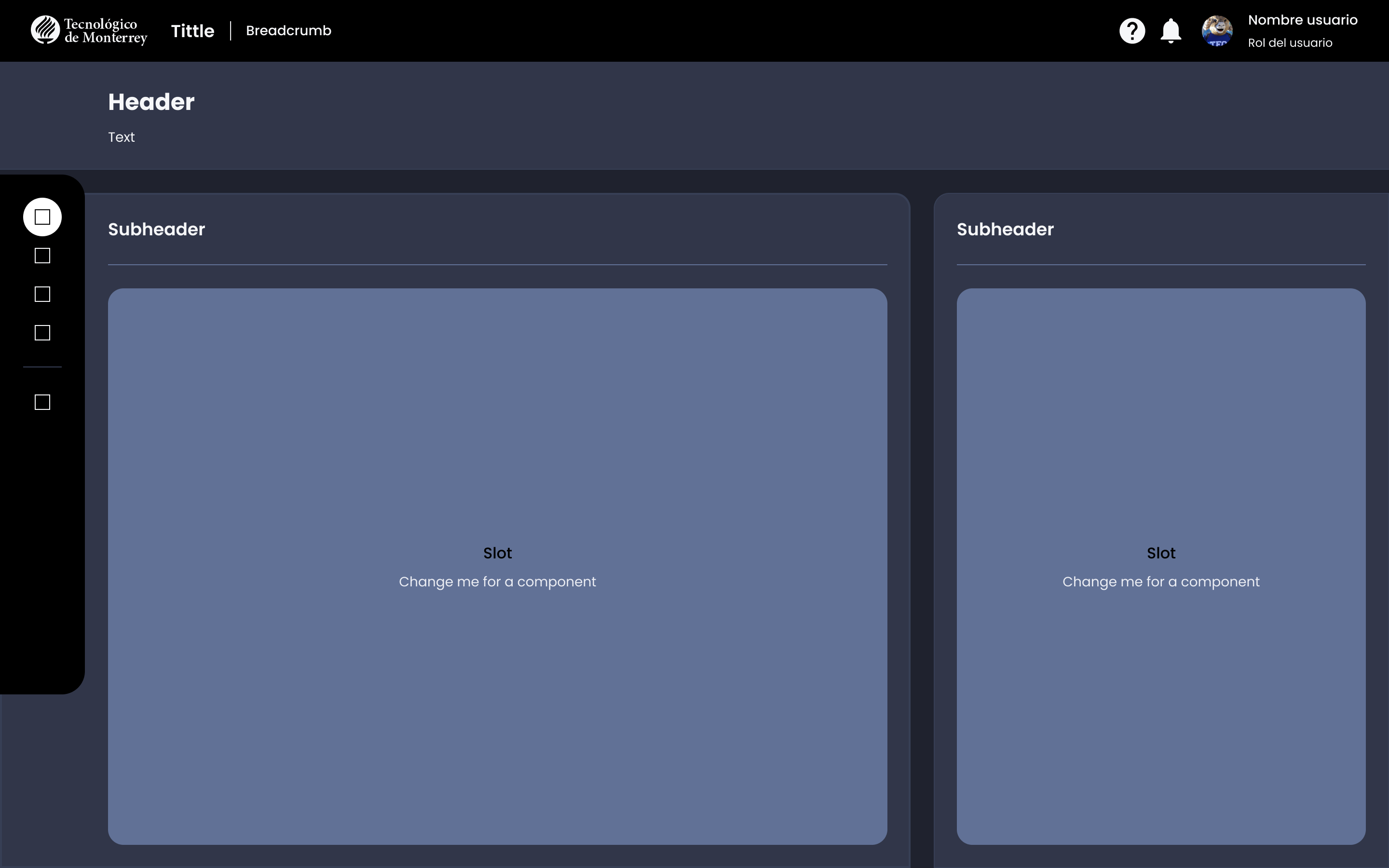Image resolution: width=1389 pixels, height=868 pixels.
Task: Click the left panel Subheader title
Action: click(156, 229)
